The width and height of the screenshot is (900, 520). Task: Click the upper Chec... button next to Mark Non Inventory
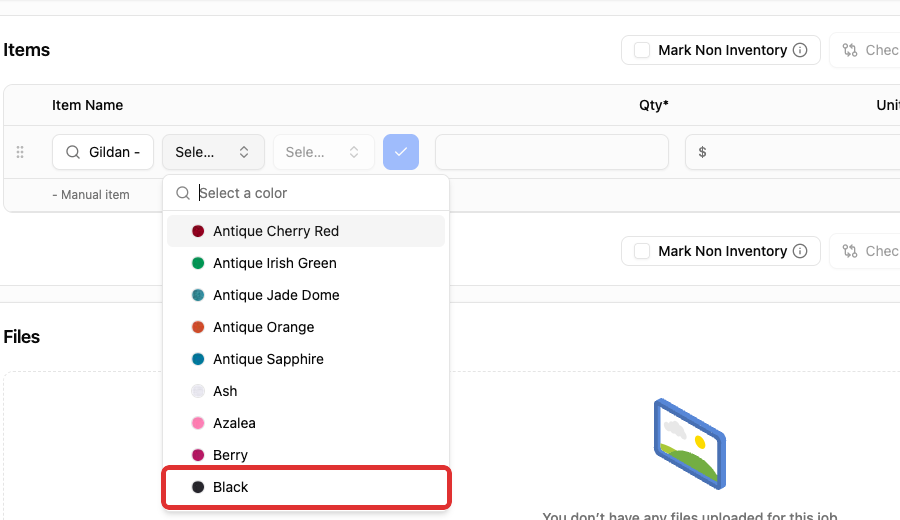(865, 51)
